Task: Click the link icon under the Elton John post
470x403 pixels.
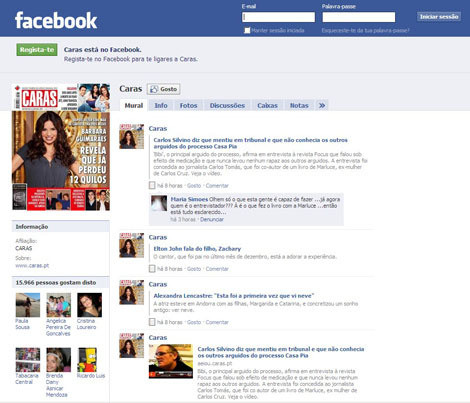Action: [152, 269]
